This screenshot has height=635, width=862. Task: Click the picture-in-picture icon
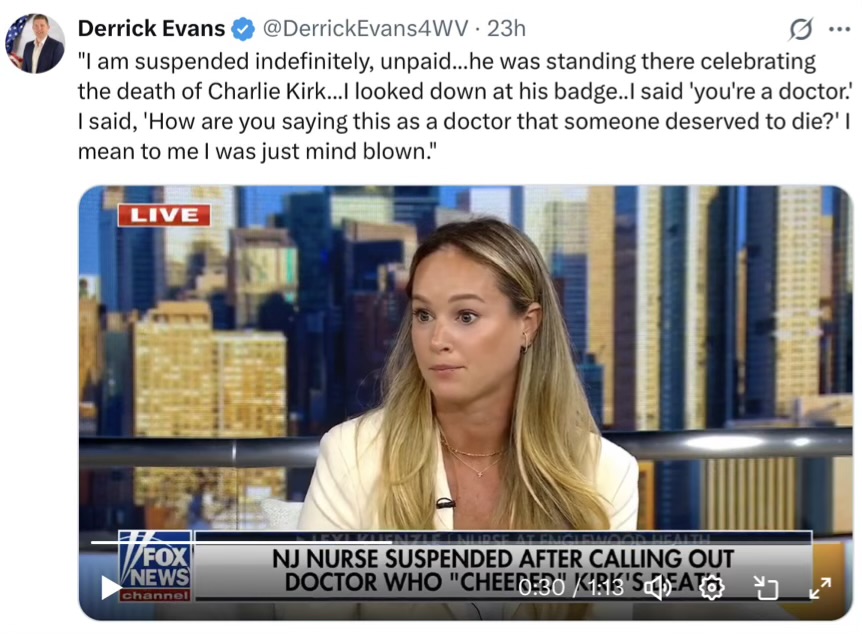[766, 588]
